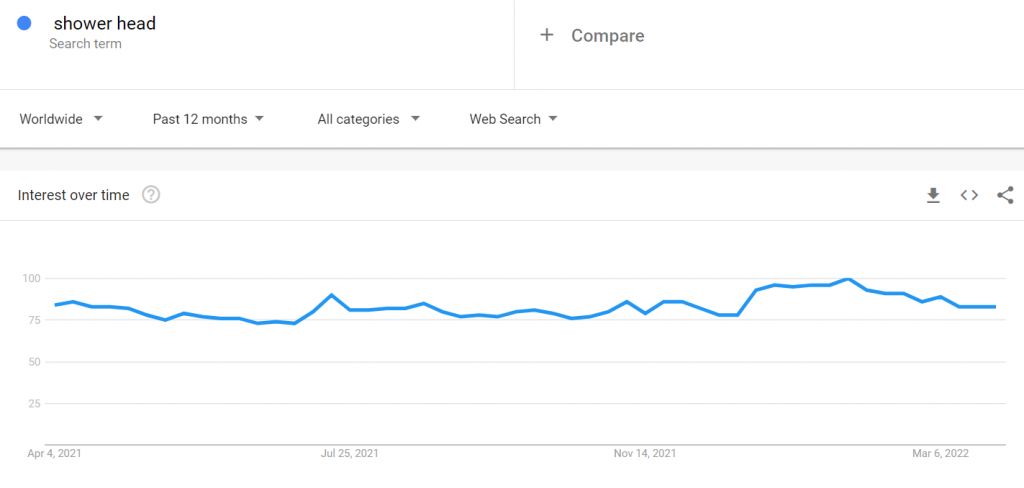The width and height of the screenshot is (1024, 488).
Task: Share the interest over time chart
Action: (x=1005, y=195)
